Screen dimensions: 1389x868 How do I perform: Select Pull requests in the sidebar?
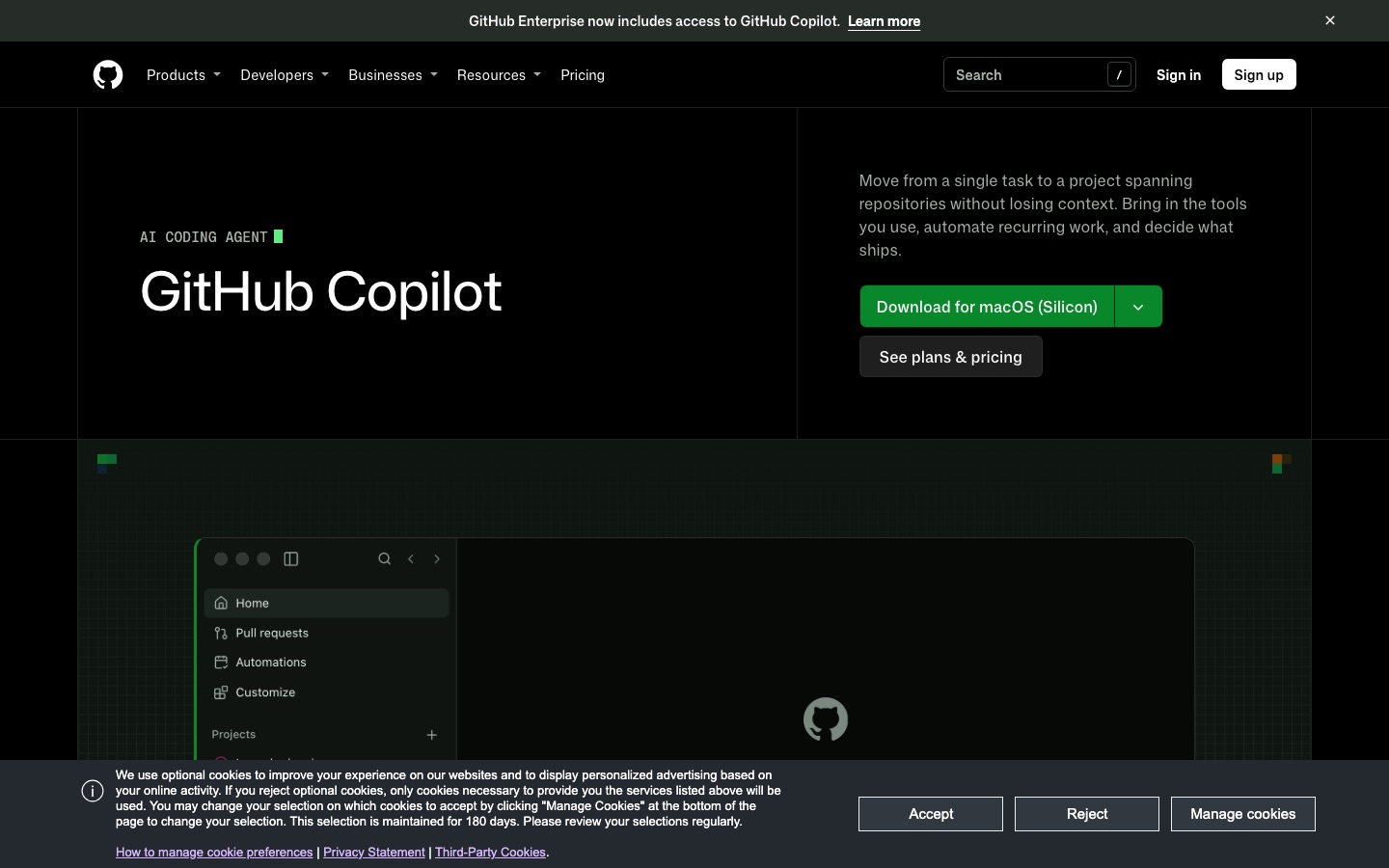(327, 633)
